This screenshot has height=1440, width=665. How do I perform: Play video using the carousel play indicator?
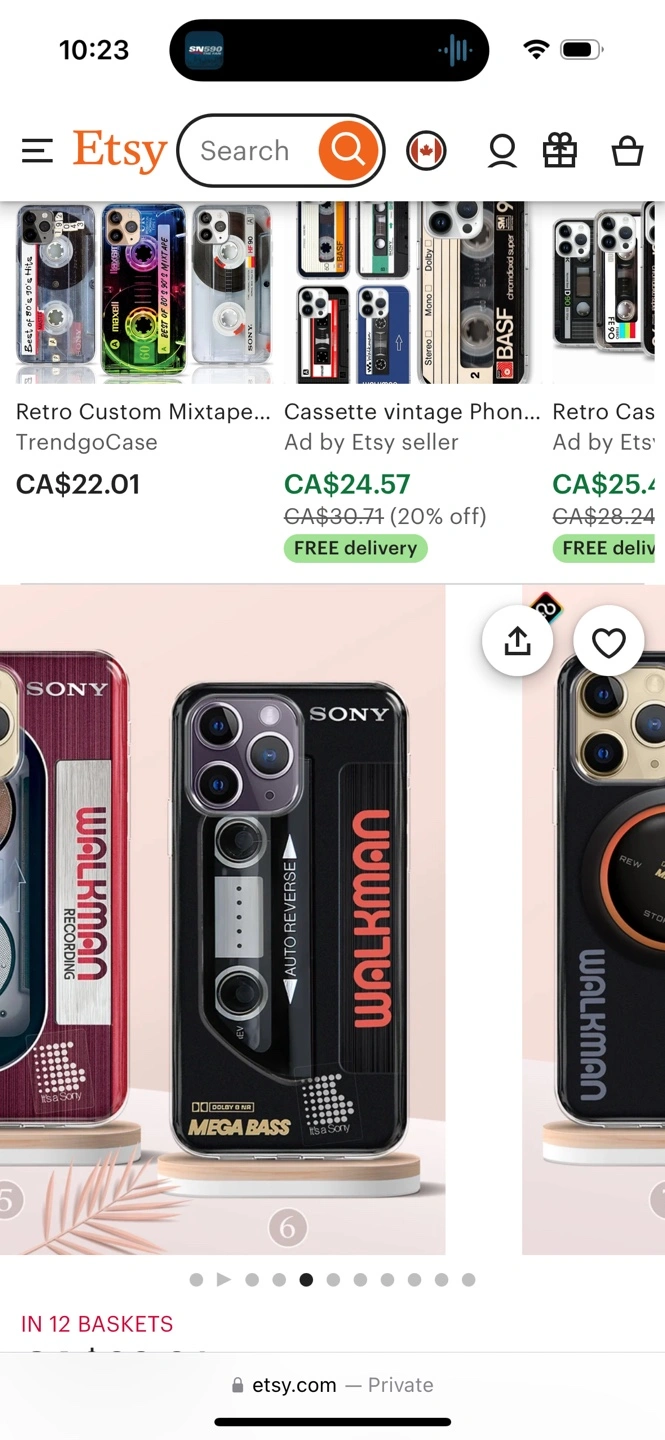coord(224,1279)
